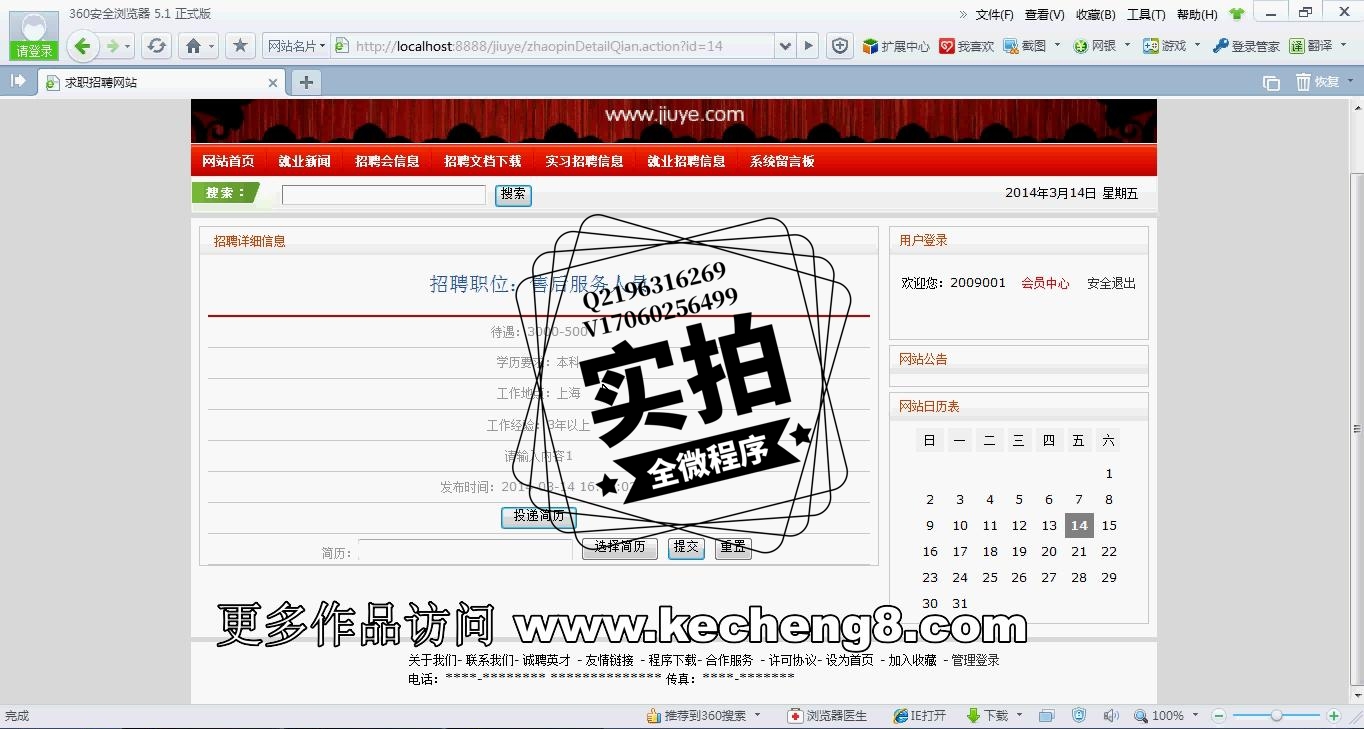Open the 网银 online banking tool

coord(1094,46)
